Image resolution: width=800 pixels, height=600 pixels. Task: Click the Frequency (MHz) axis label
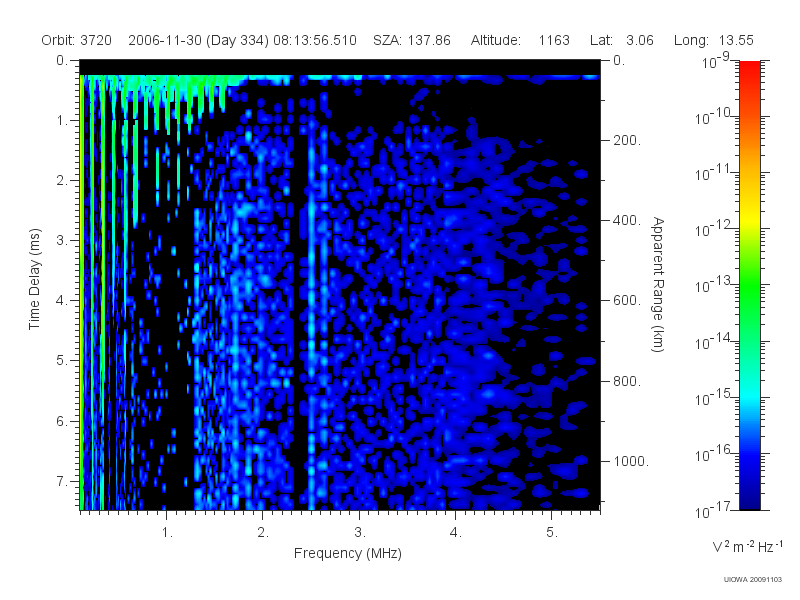tap(347, 553)
